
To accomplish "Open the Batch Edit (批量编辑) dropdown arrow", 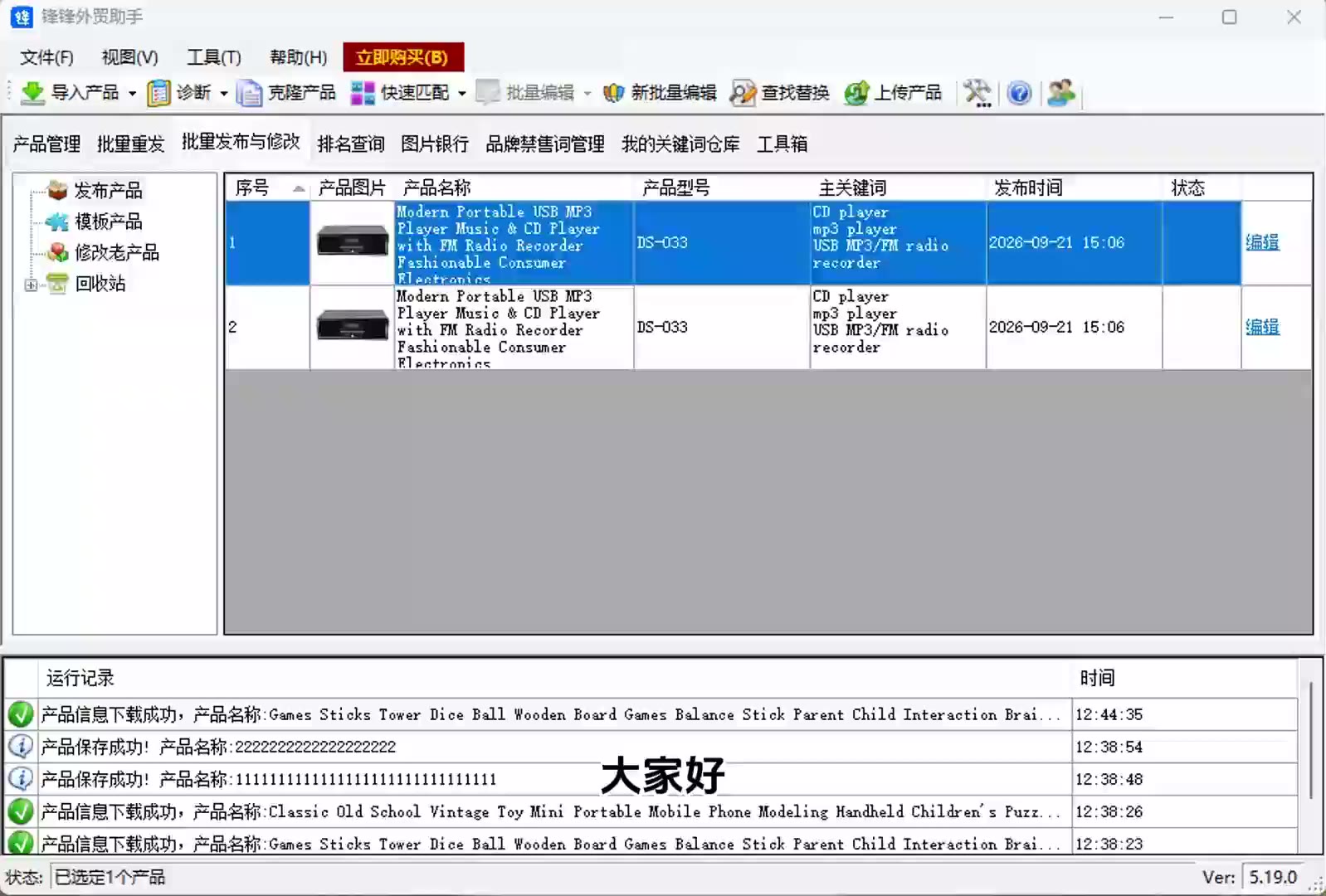I will pos(587,94).
